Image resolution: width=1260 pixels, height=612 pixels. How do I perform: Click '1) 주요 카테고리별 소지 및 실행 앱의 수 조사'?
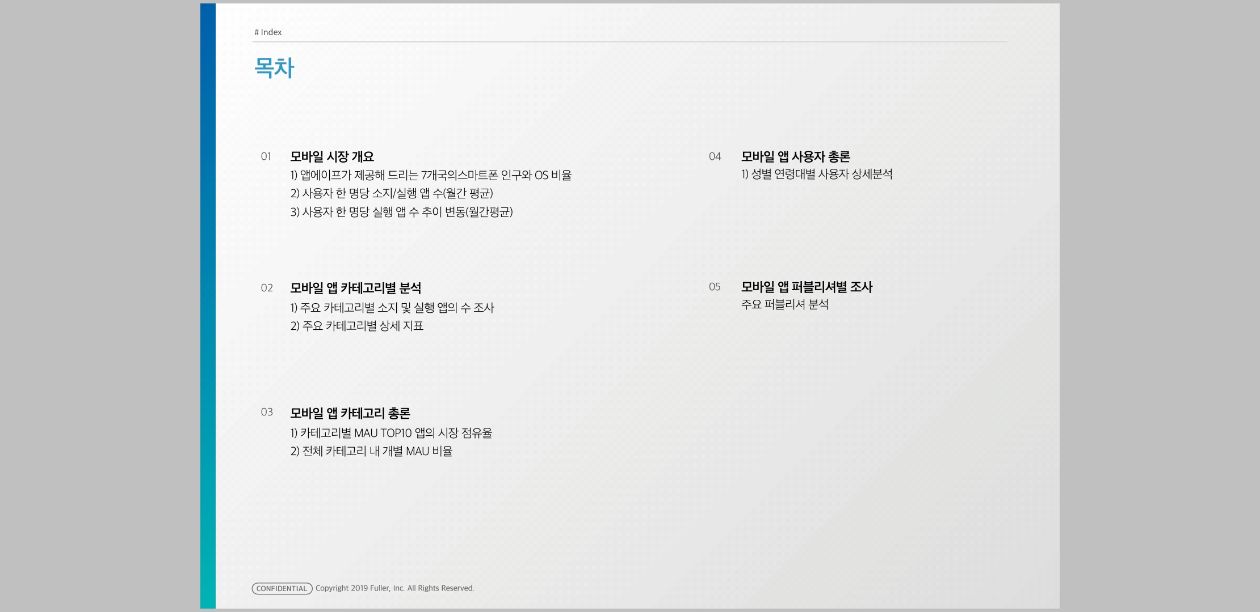pyautogui.click(x=392, y=308)
